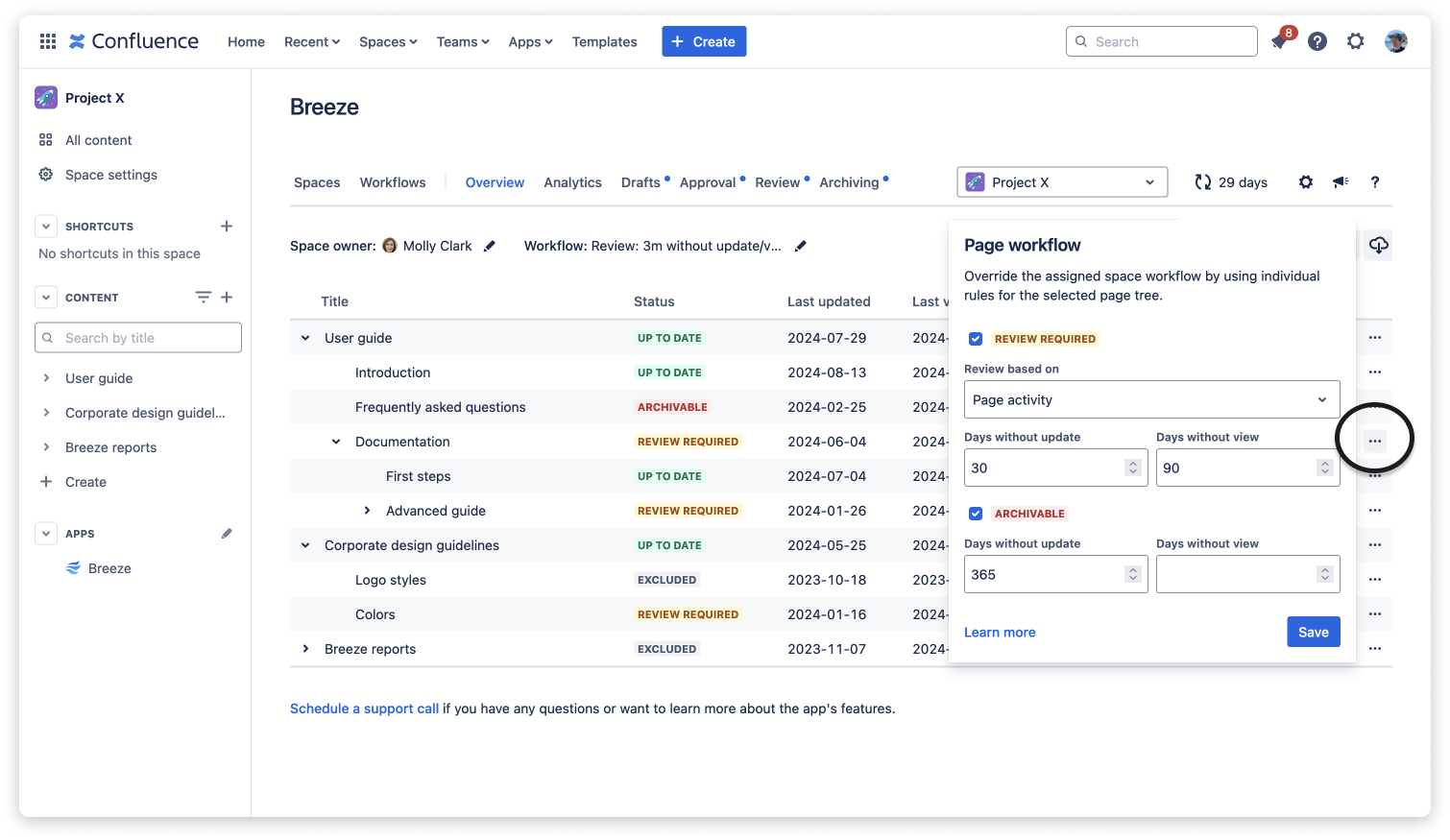Click Review days without view stepper showing 90
Image resolution: width=1450 pixels, height=840 pixels.
click(x=1325, y=468)
